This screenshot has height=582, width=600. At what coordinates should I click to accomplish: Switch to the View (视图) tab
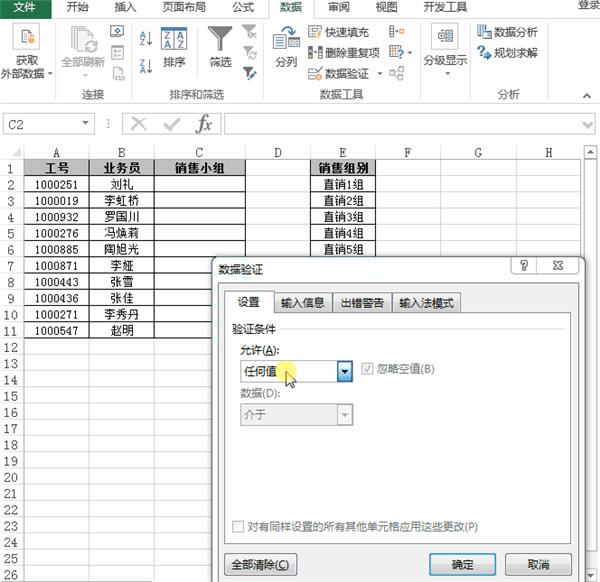pos(386,7)
